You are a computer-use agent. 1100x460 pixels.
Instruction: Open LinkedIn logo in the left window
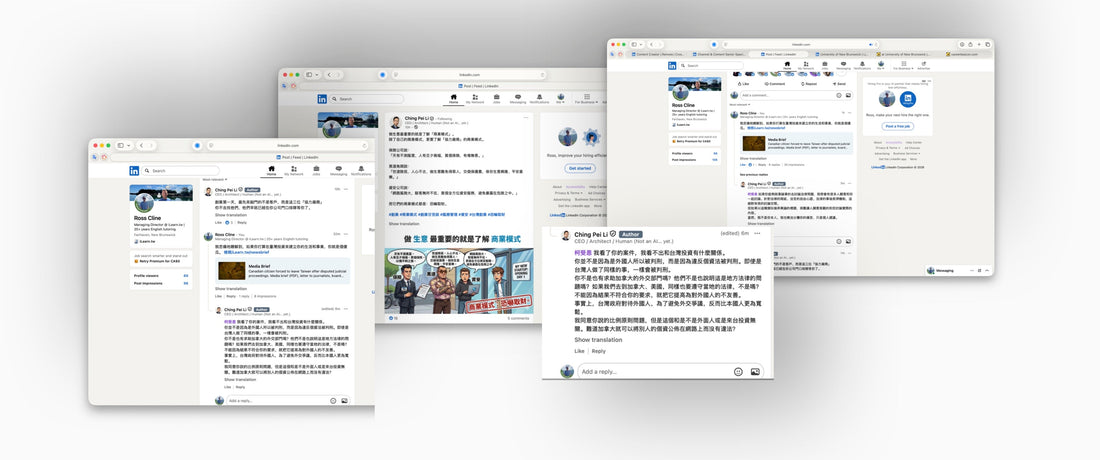tap(134, 170)
